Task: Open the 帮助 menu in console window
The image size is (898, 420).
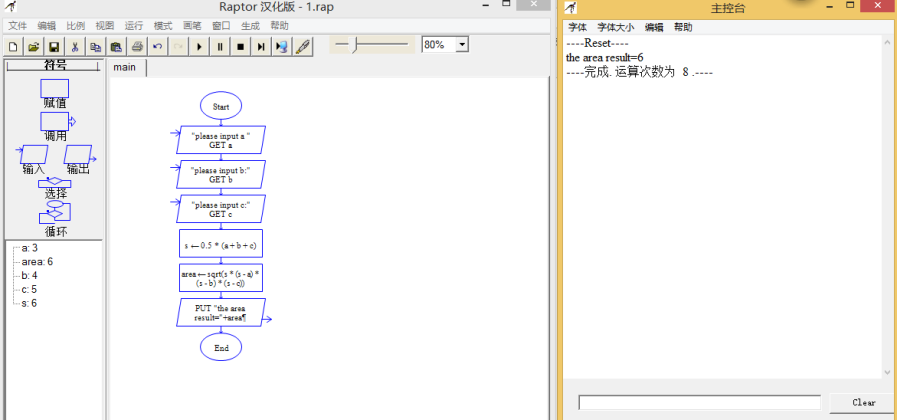Action: coord(683,27)
